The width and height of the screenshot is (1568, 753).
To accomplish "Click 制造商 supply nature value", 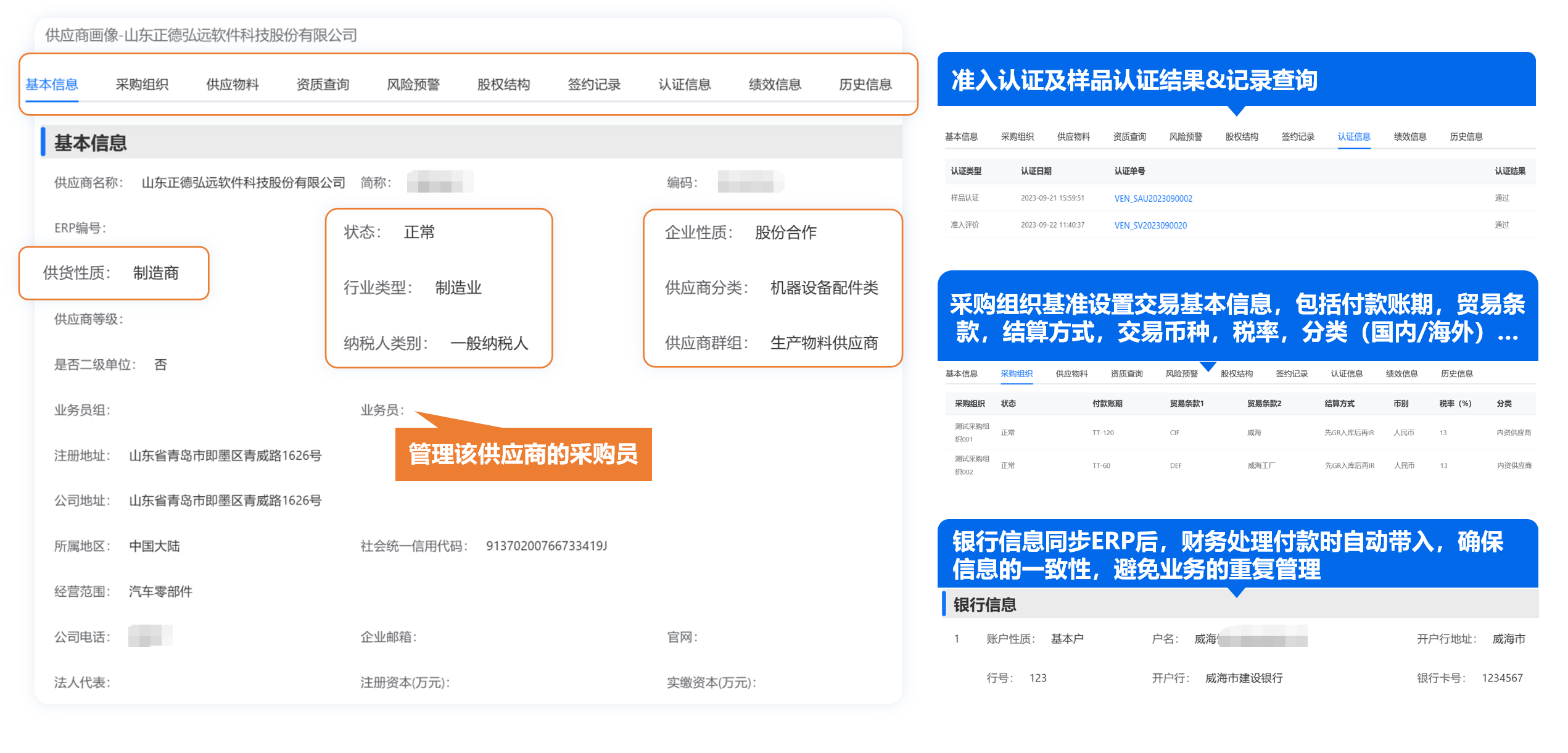I will click(x=156, y=273).
